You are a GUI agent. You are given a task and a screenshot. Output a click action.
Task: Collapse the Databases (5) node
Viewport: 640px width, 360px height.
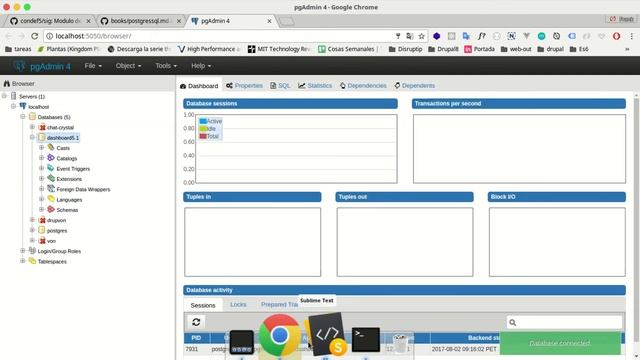point(23,117)
